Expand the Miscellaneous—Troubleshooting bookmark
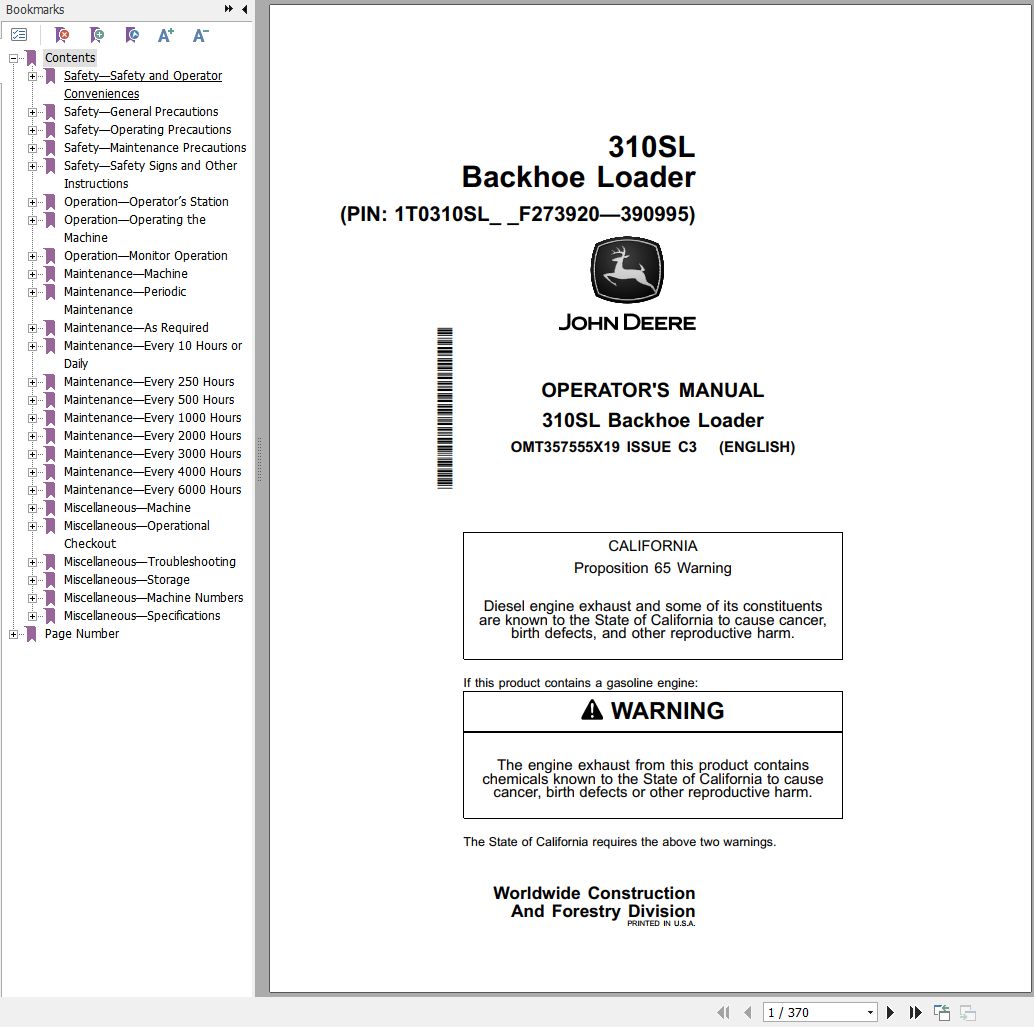Screen dimensions: 1034x1027 coord(34,561)
